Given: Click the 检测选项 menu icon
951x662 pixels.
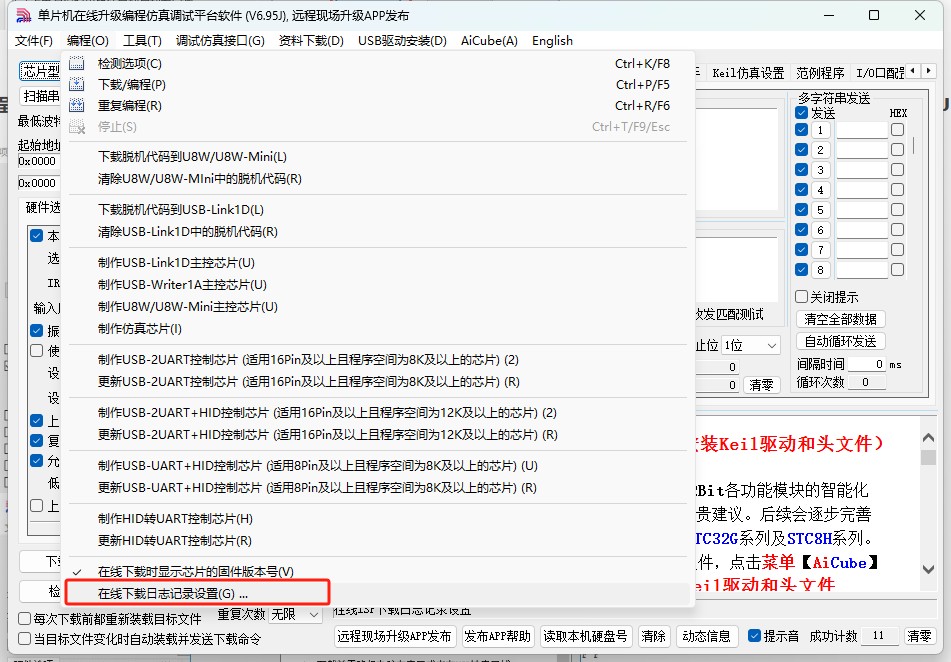Looking at the screenshot, I should coord(77,64).
